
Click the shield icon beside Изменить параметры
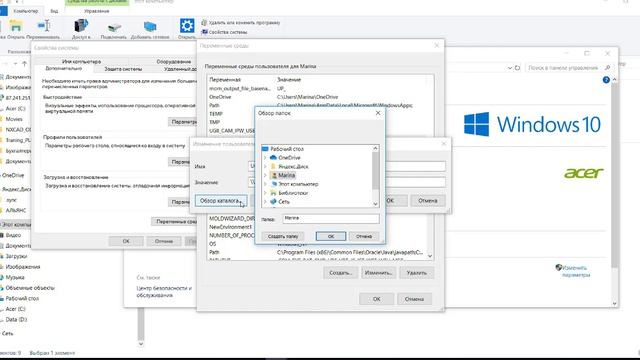coord(559,268)
